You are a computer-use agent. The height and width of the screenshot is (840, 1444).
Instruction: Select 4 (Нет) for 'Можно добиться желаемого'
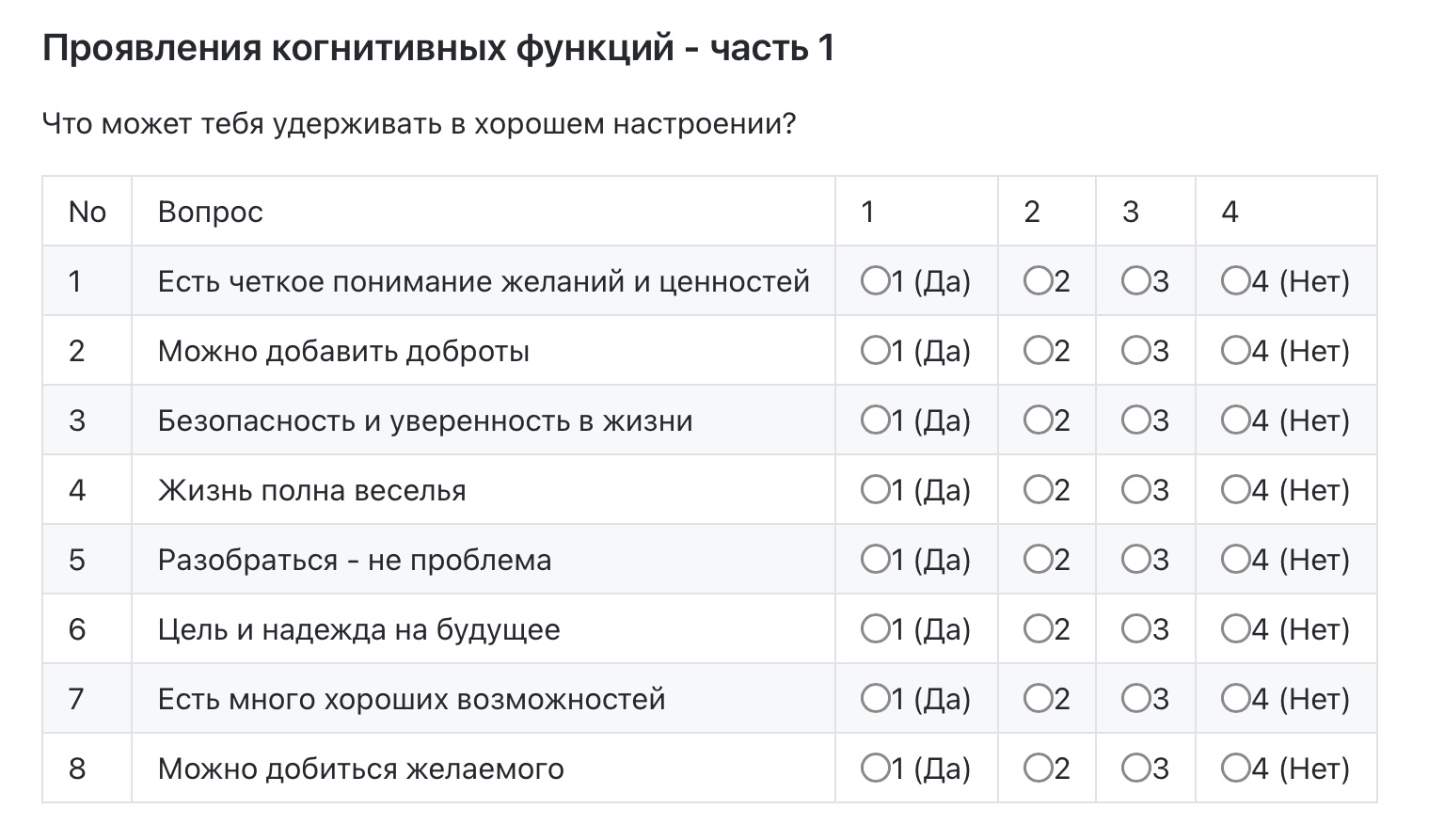point(1235,769)
